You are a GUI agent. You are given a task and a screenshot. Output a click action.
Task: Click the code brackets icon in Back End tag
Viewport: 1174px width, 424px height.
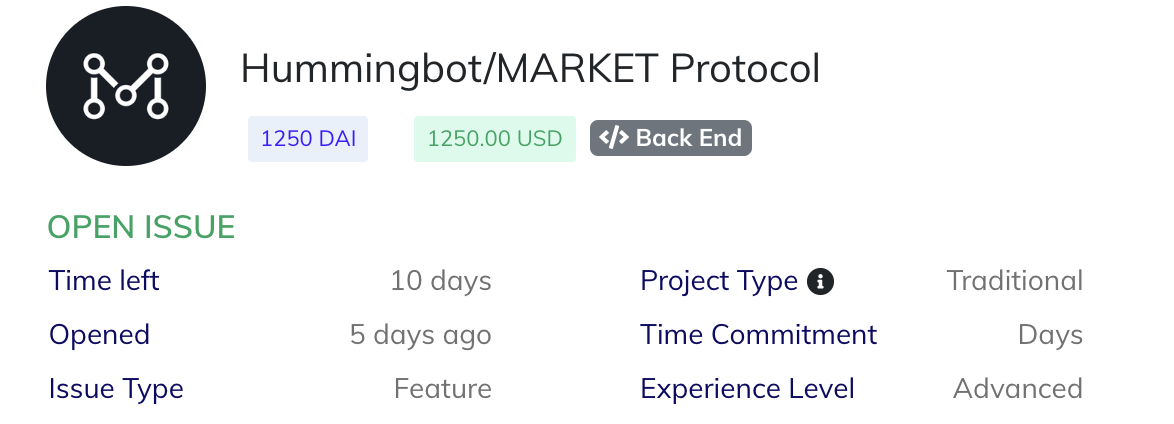point(614,138)
